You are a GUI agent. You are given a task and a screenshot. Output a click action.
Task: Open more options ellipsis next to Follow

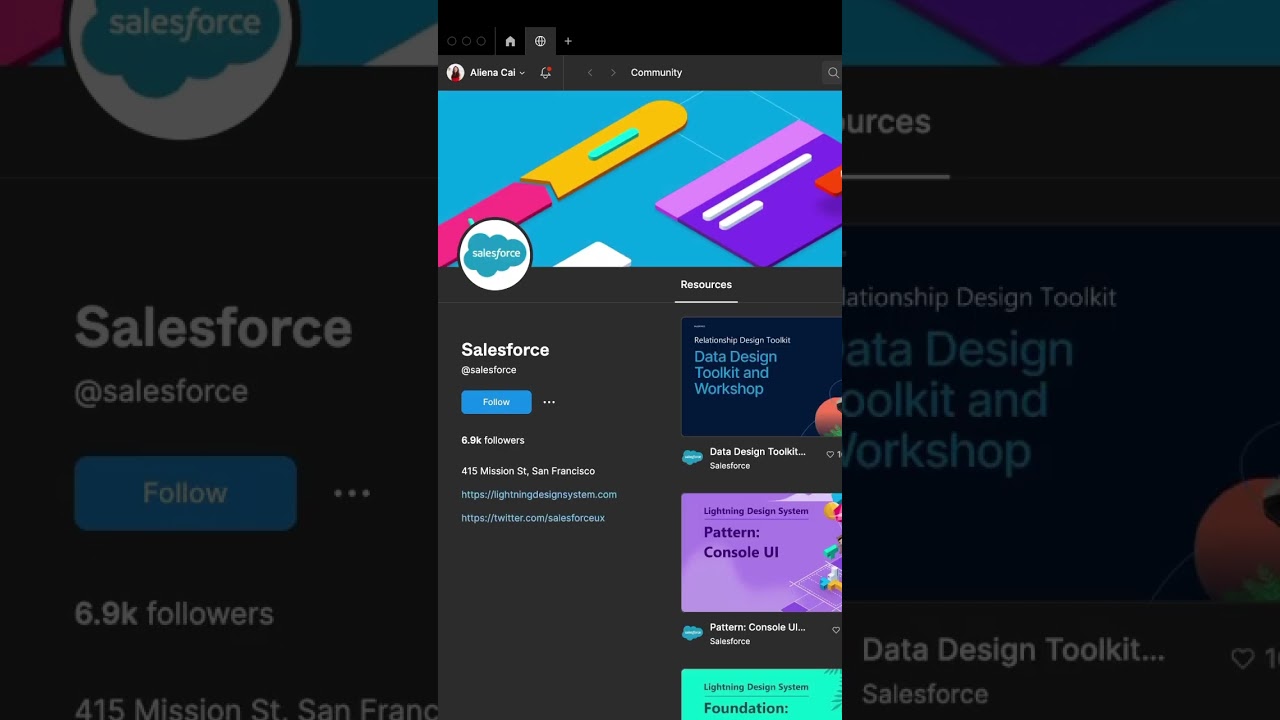549,402
